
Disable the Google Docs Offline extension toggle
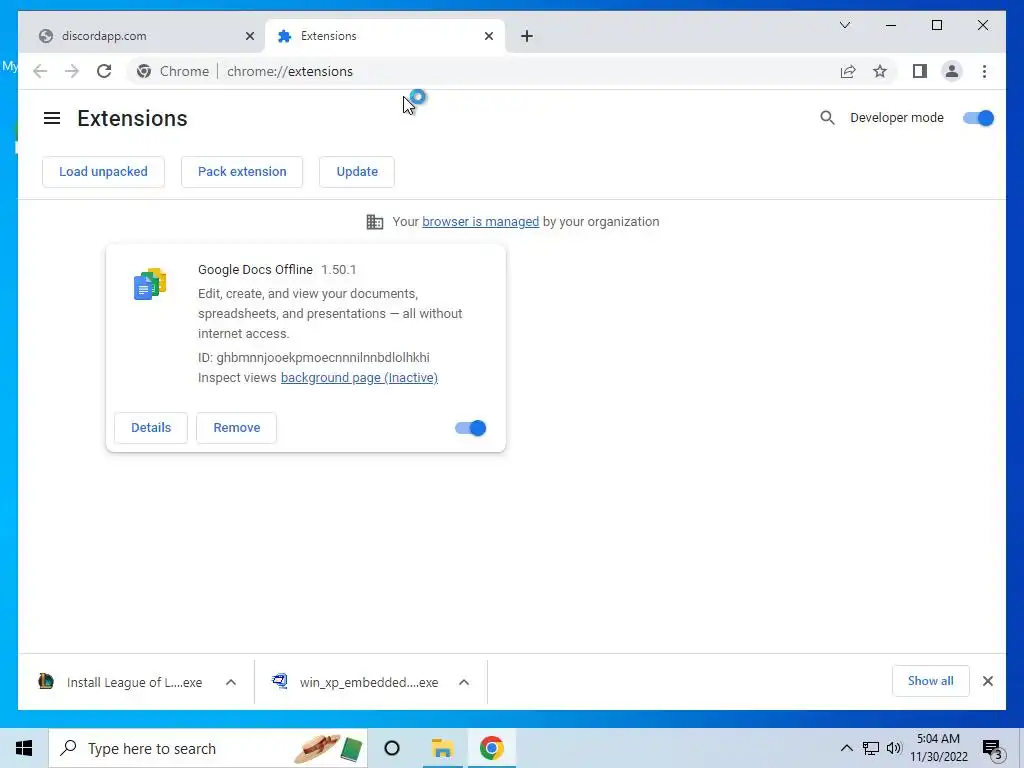pos(470,428)
